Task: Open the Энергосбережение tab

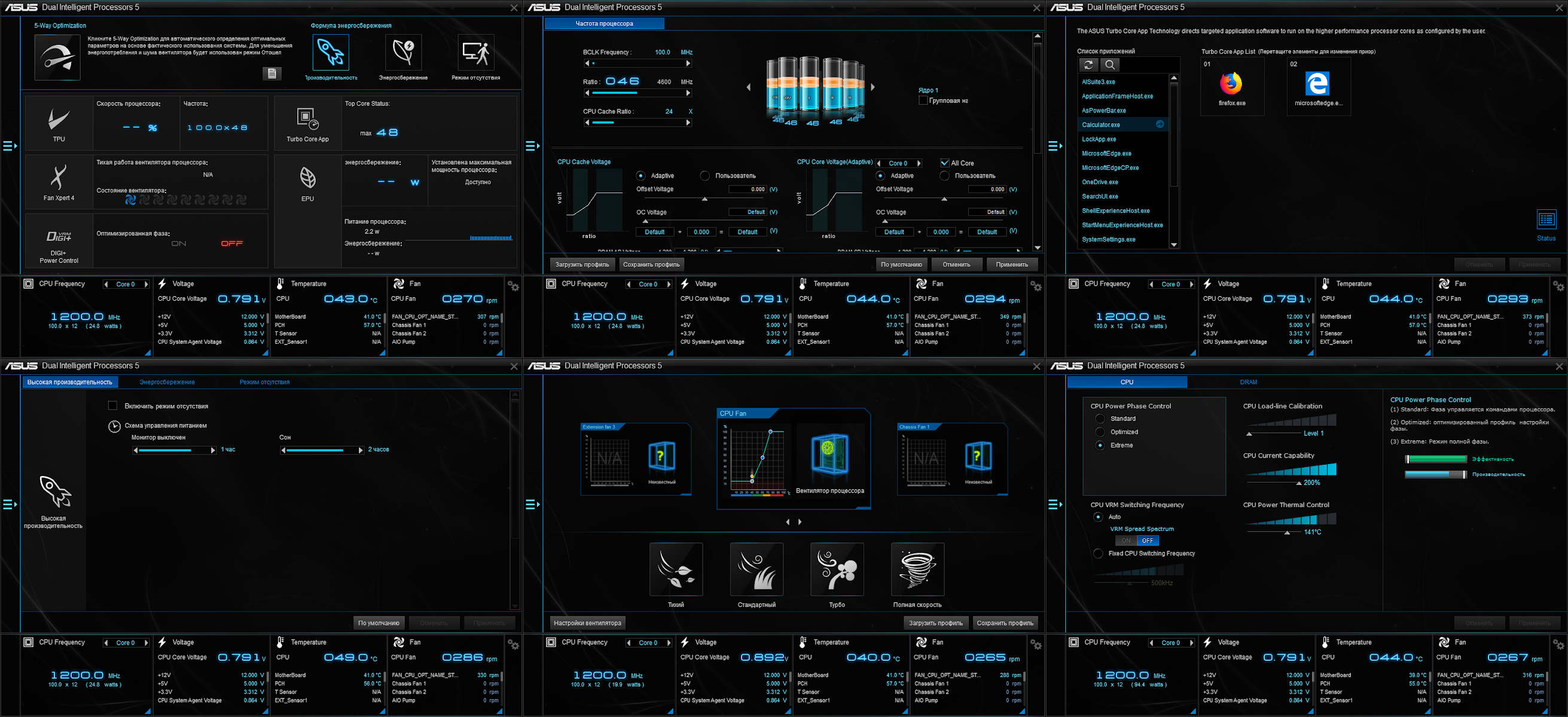Action: [167, 382]
